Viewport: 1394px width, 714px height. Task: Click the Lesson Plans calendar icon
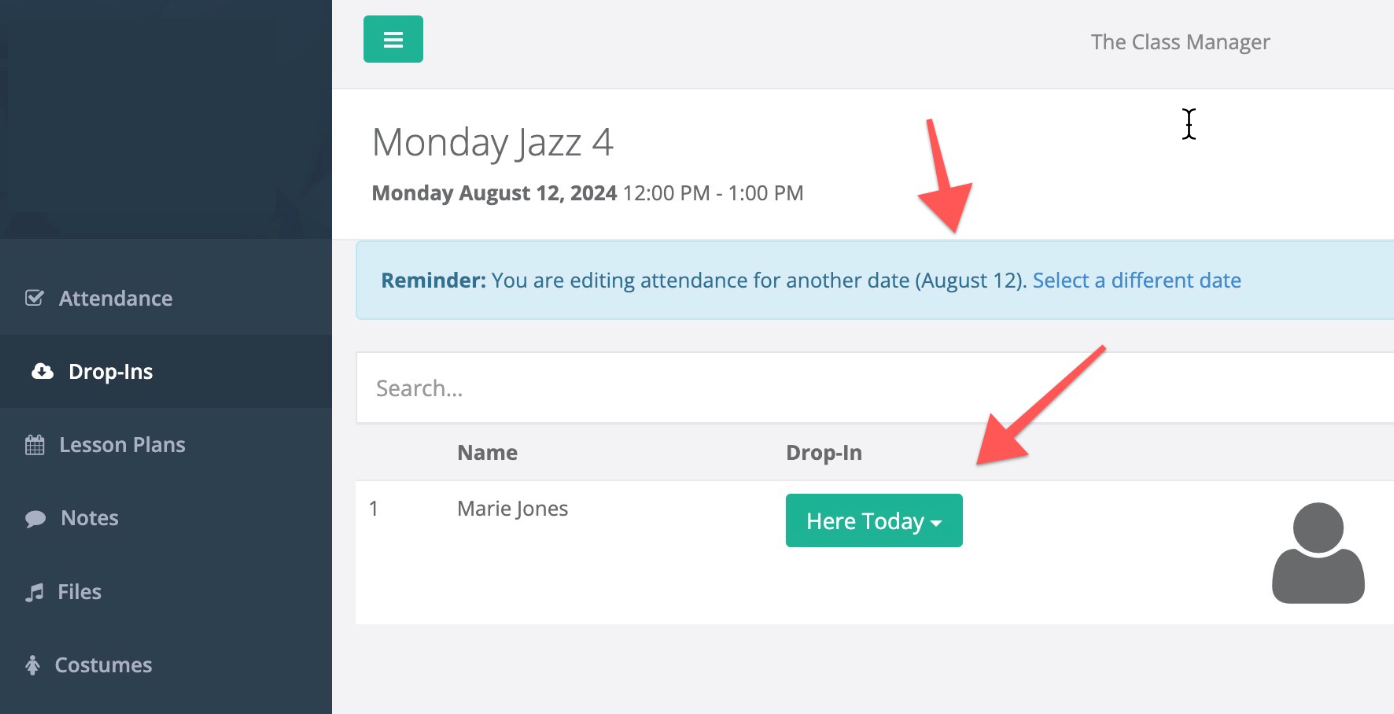(x=35, y=445)
